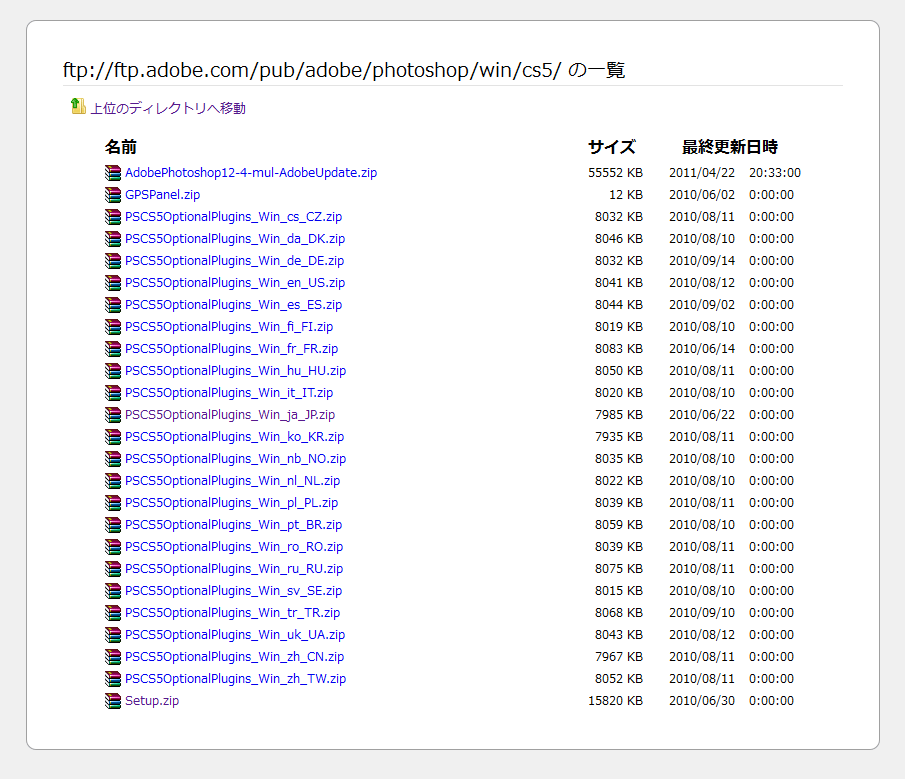Open PSCS5OptionalPlugins_Win_nl_NL.zip link
This screenshot has width=905, height=779.
[x=233, y=480]
